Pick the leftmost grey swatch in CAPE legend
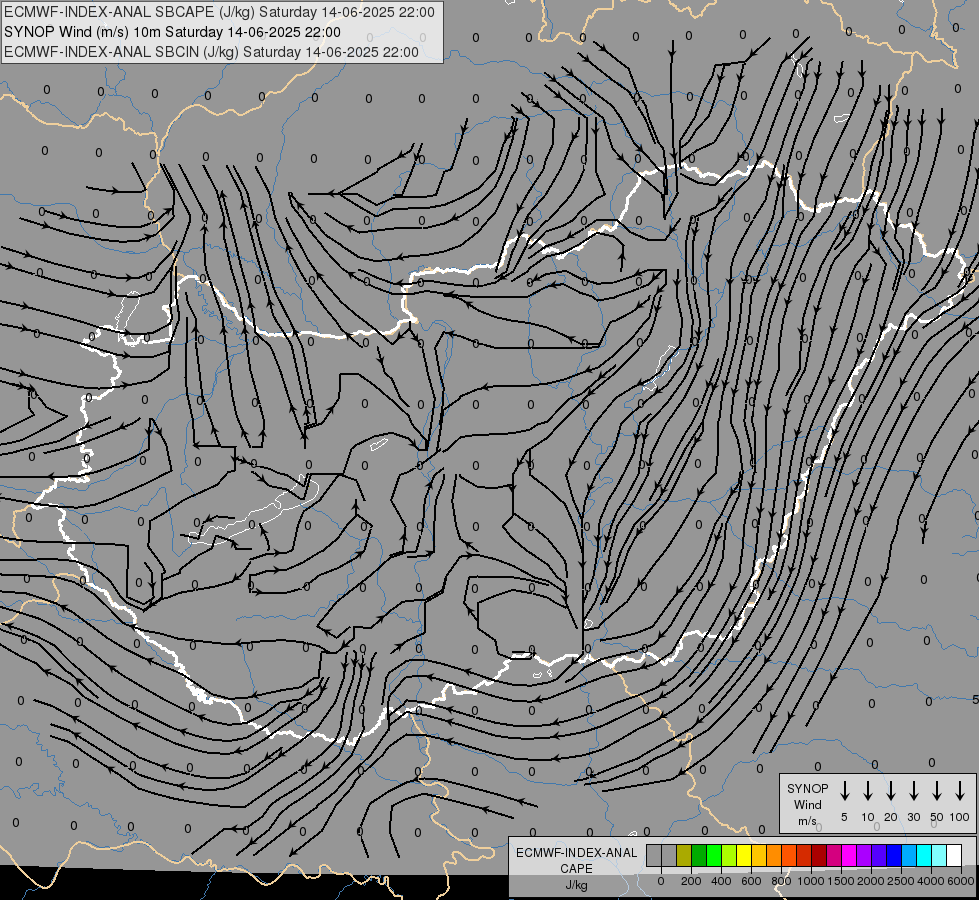 (654, 855)
